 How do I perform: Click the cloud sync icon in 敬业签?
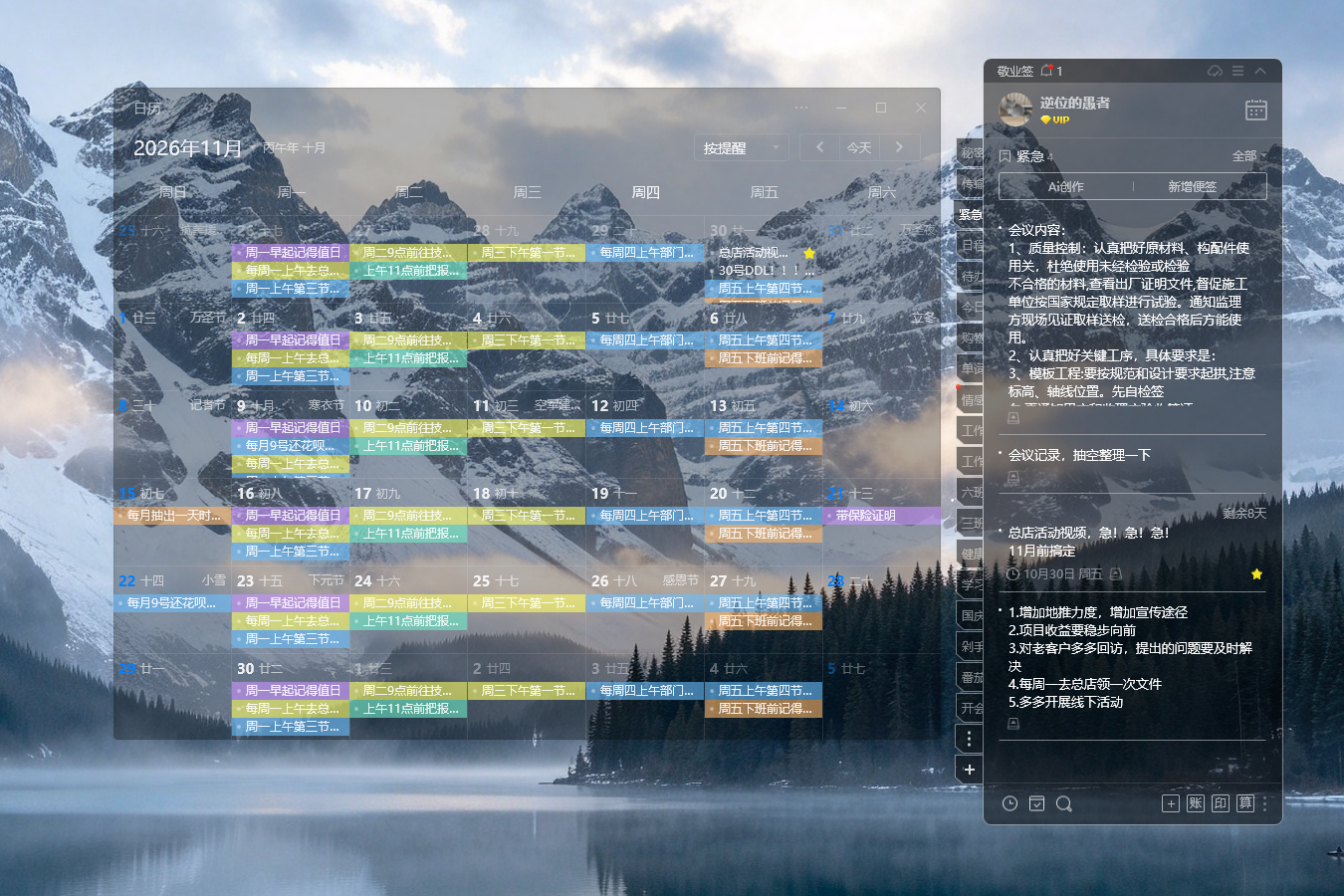(x=1215, y=71)
